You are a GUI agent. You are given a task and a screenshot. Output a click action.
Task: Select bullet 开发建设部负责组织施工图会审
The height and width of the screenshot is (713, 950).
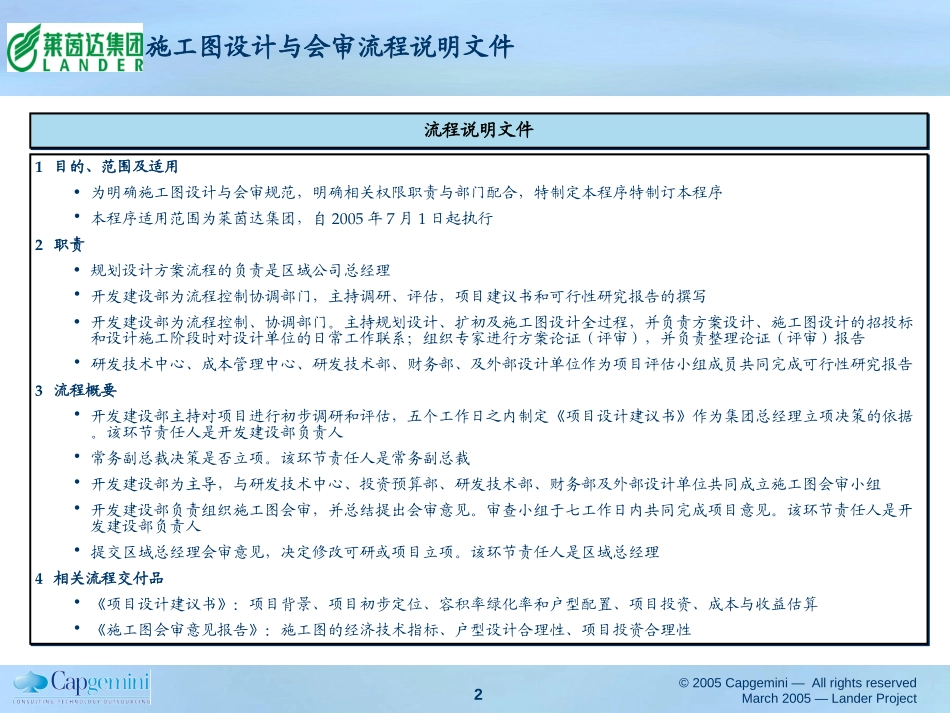pos(502,518)
